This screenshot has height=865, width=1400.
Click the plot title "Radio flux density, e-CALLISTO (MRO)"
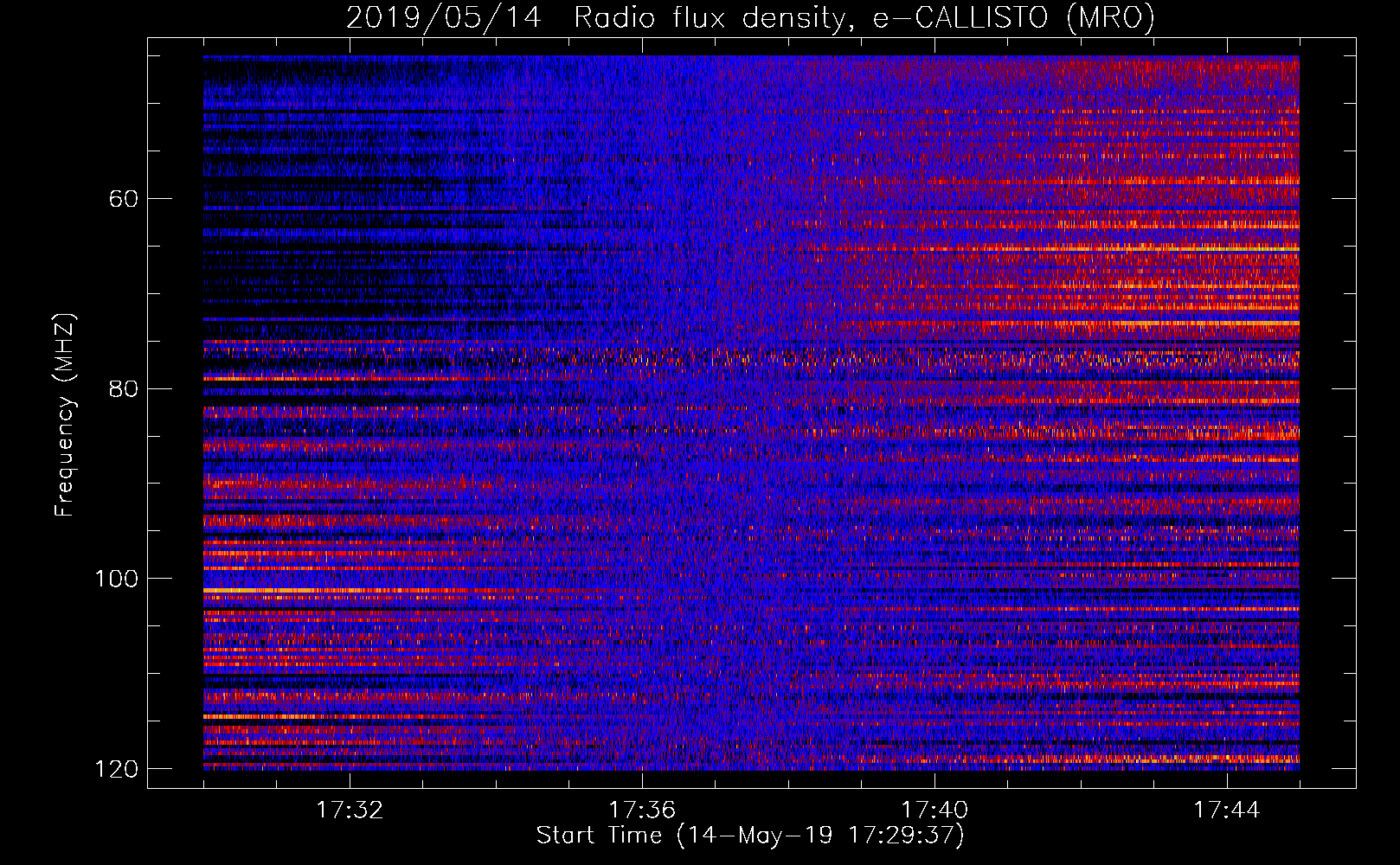864,17
